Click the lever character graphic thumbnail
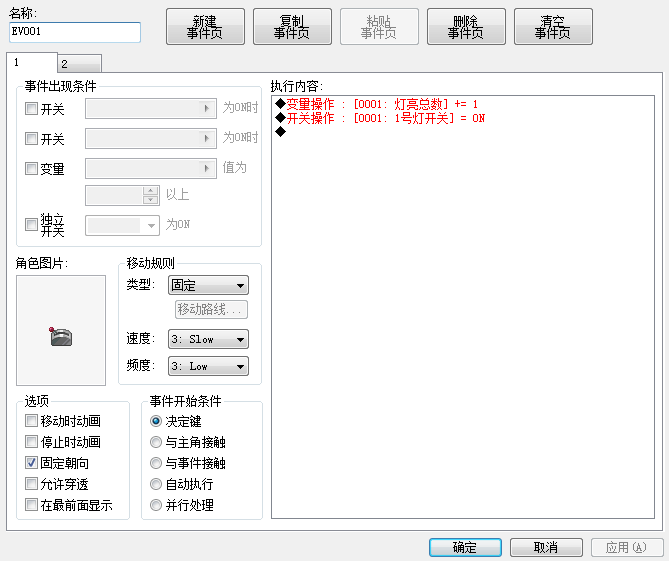 (61, 330)
